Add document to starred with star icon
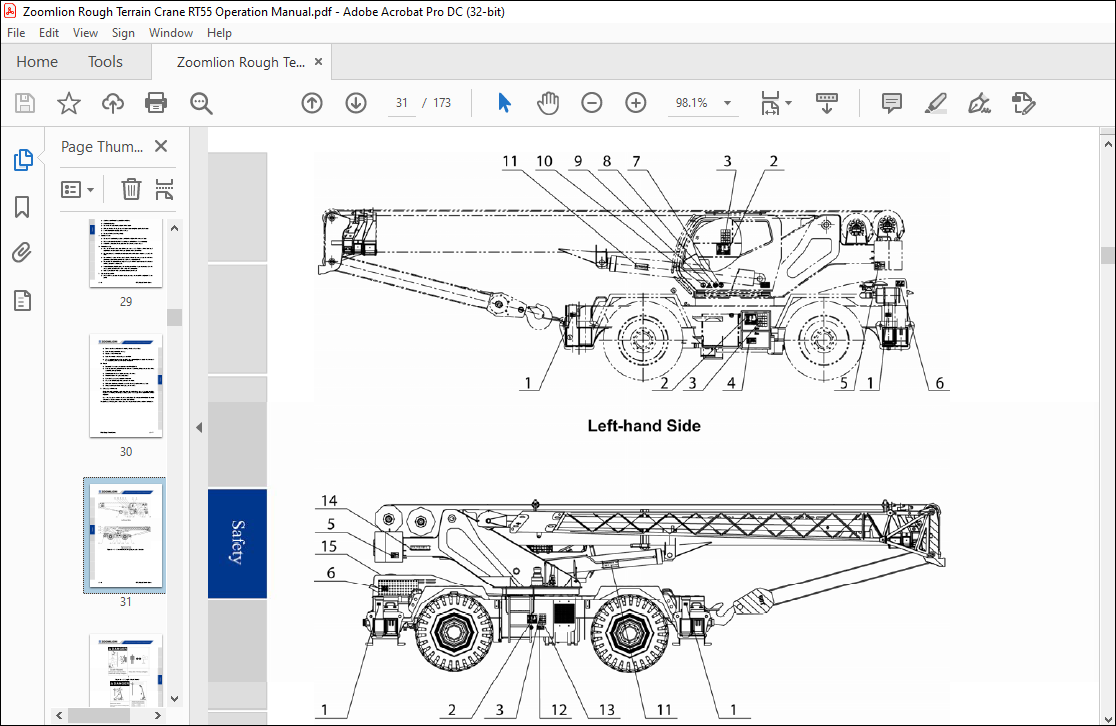Viewport: 1116px width, 726px height. tap(69, 103)
